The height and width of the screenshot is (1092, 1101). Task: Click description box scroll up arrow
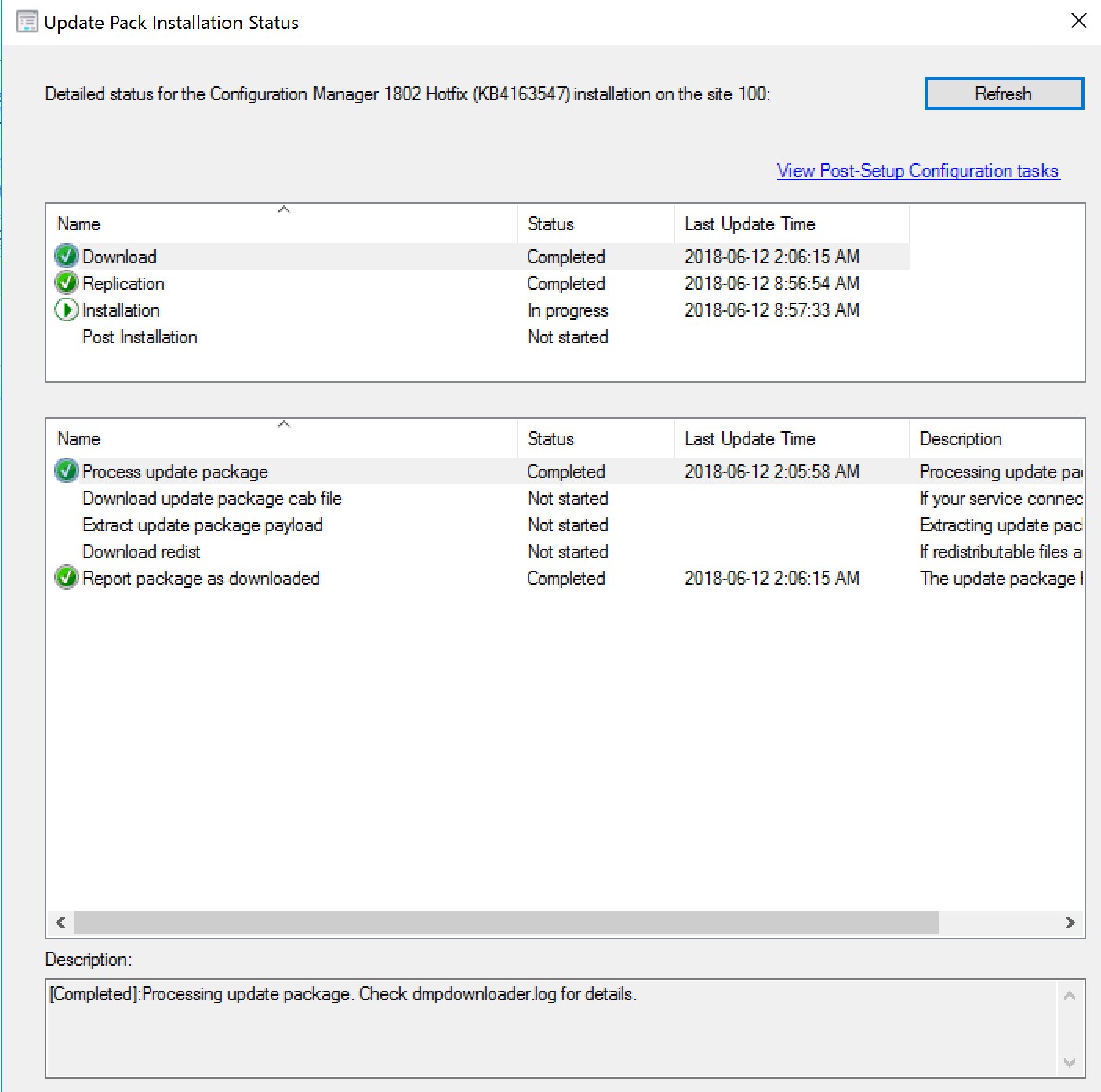pos(1070,996)
